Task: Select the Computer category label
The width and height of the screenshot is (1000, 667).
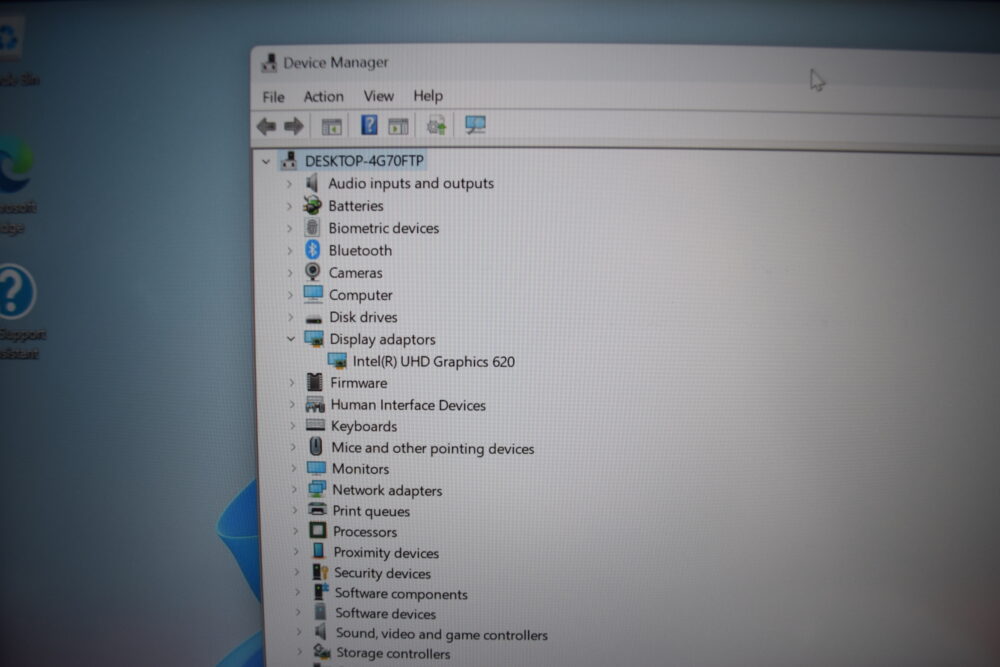Action: (x=360, y=295)
